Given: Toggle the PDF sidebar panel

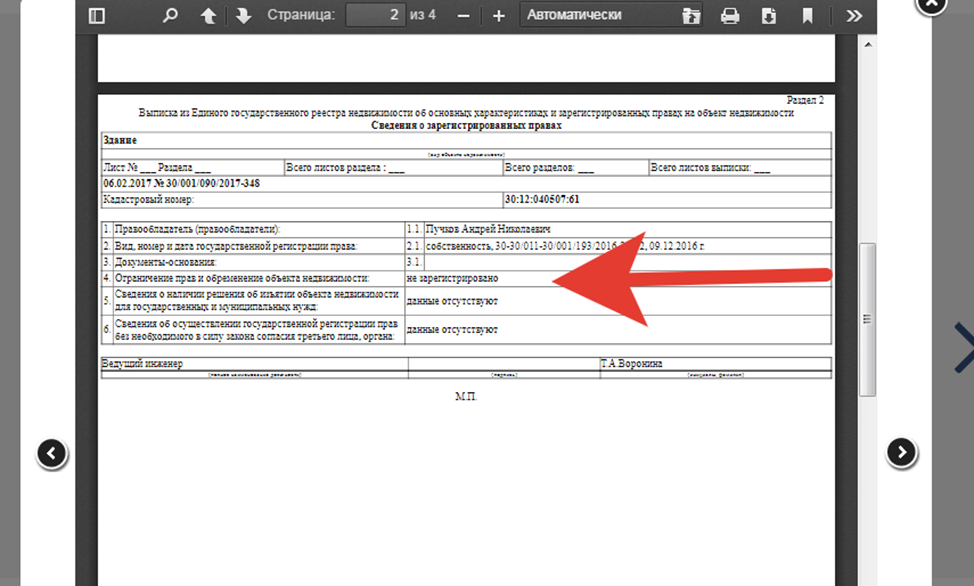Looking at the screenshot, I should coord(96,16).
